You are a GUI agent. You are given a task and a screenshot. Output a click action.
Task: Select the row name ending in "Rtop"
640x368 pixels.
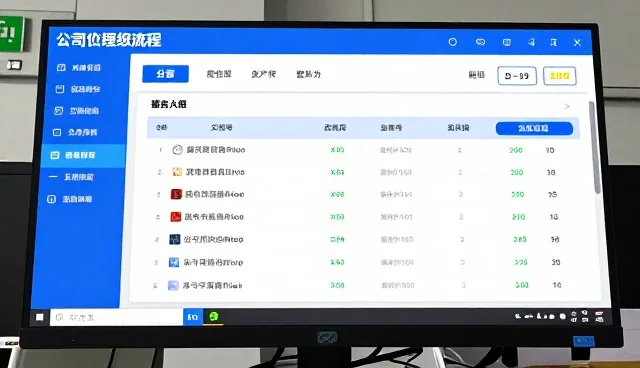(x=213, y=239)
